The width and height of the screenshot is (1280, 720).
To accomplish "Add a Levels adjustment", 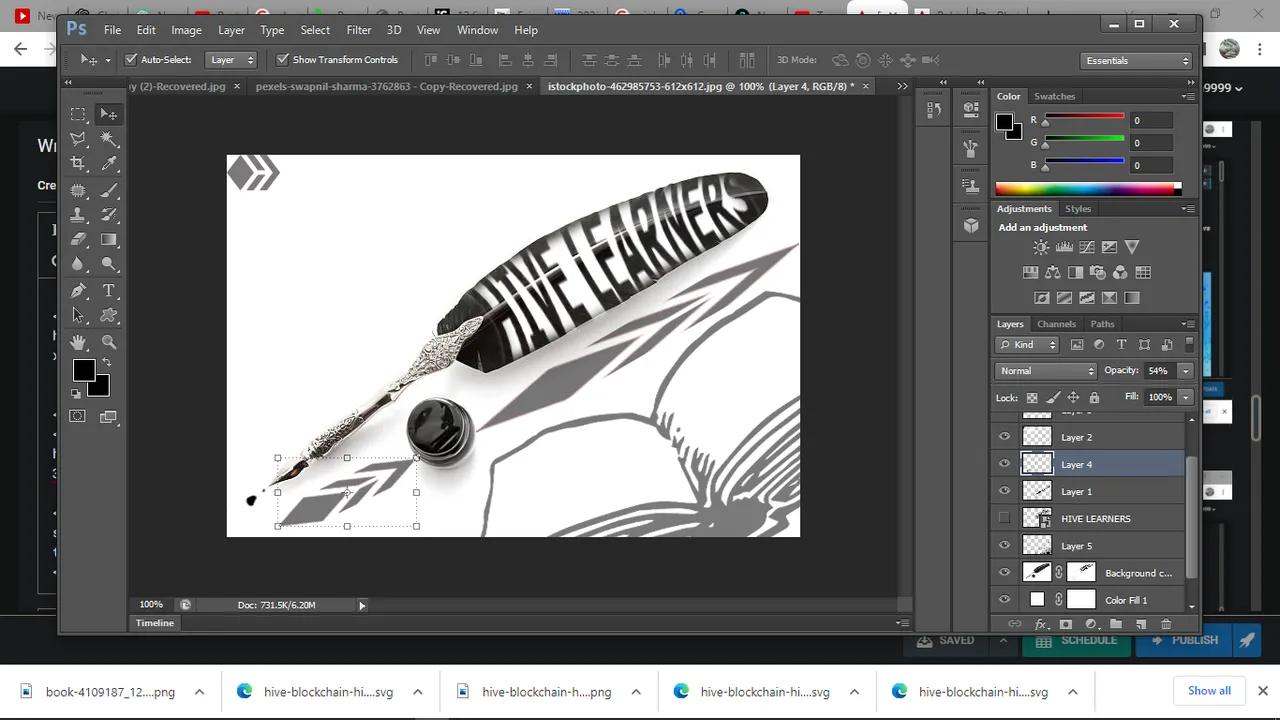I will coord(1064,247).
